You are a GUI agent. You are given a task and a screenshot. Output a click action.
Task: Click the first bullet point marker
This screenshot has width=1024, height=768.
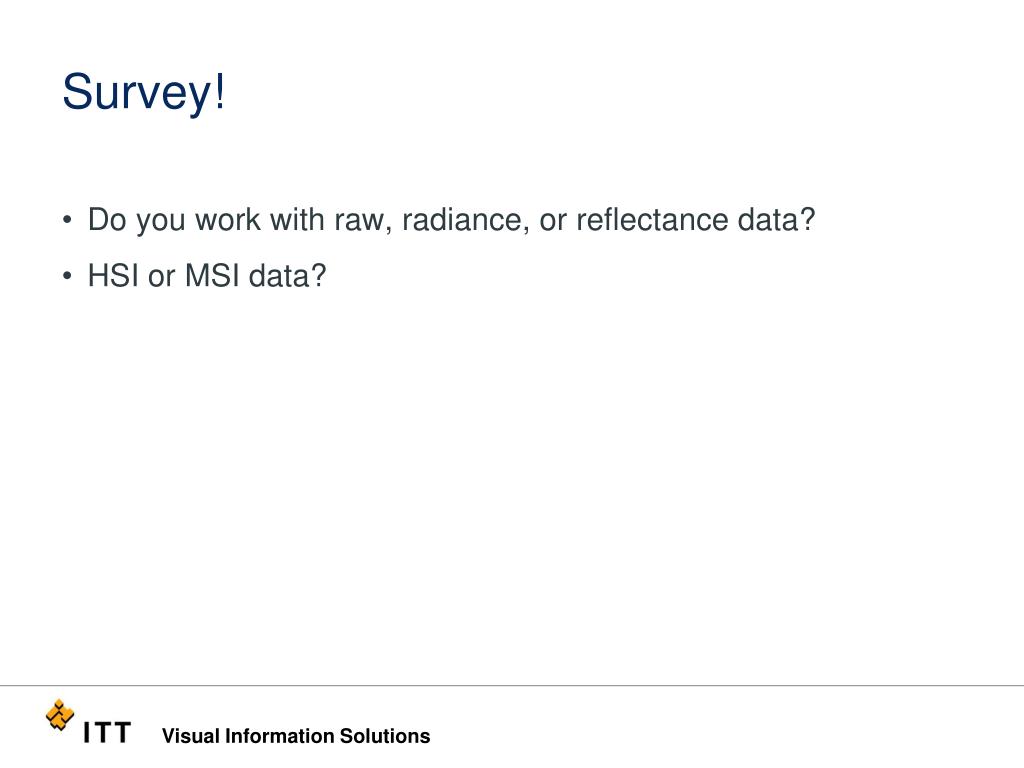pos(67,219)
